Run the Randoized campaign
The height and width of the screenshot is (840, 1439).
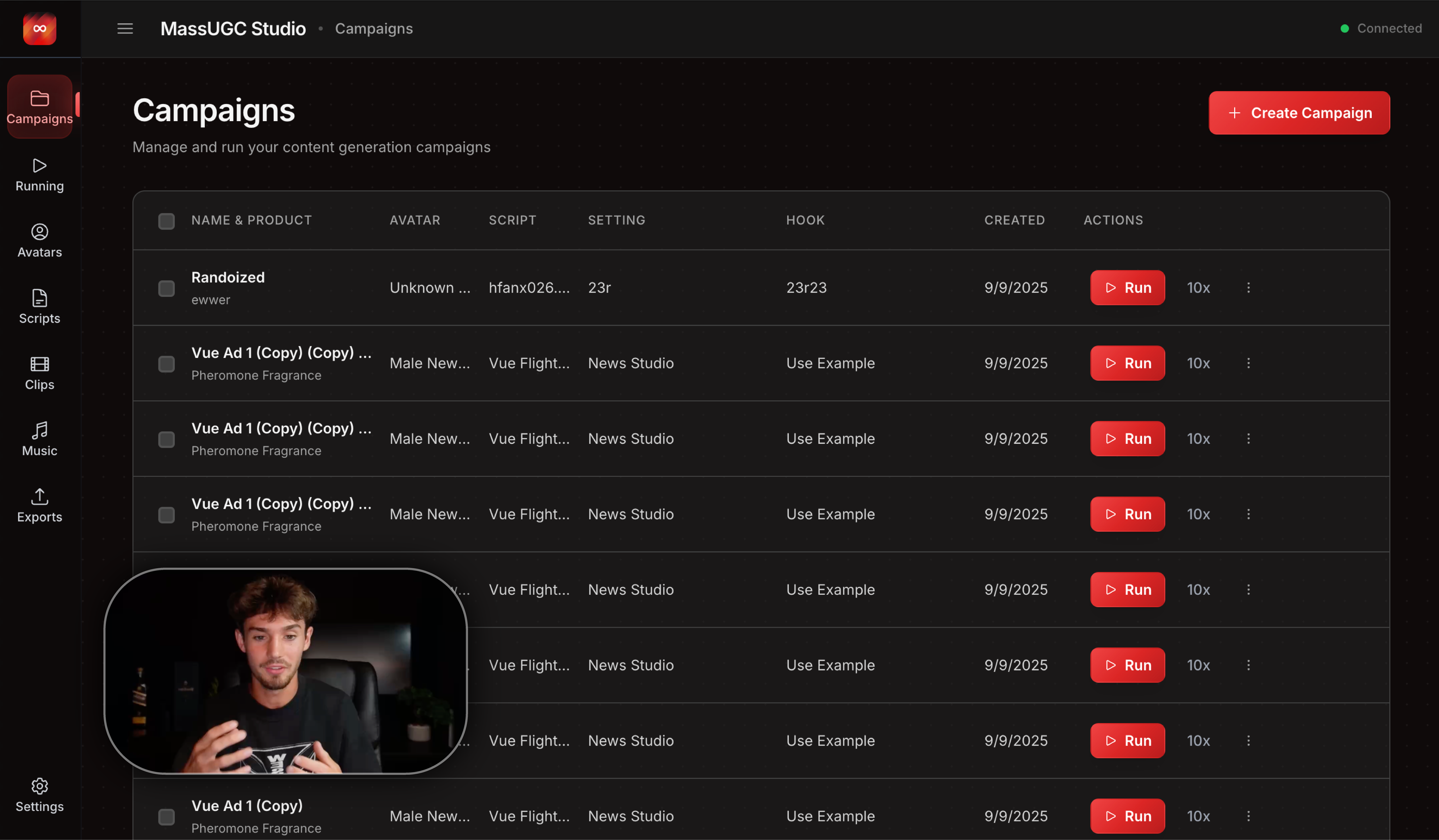click(1127, 288)
